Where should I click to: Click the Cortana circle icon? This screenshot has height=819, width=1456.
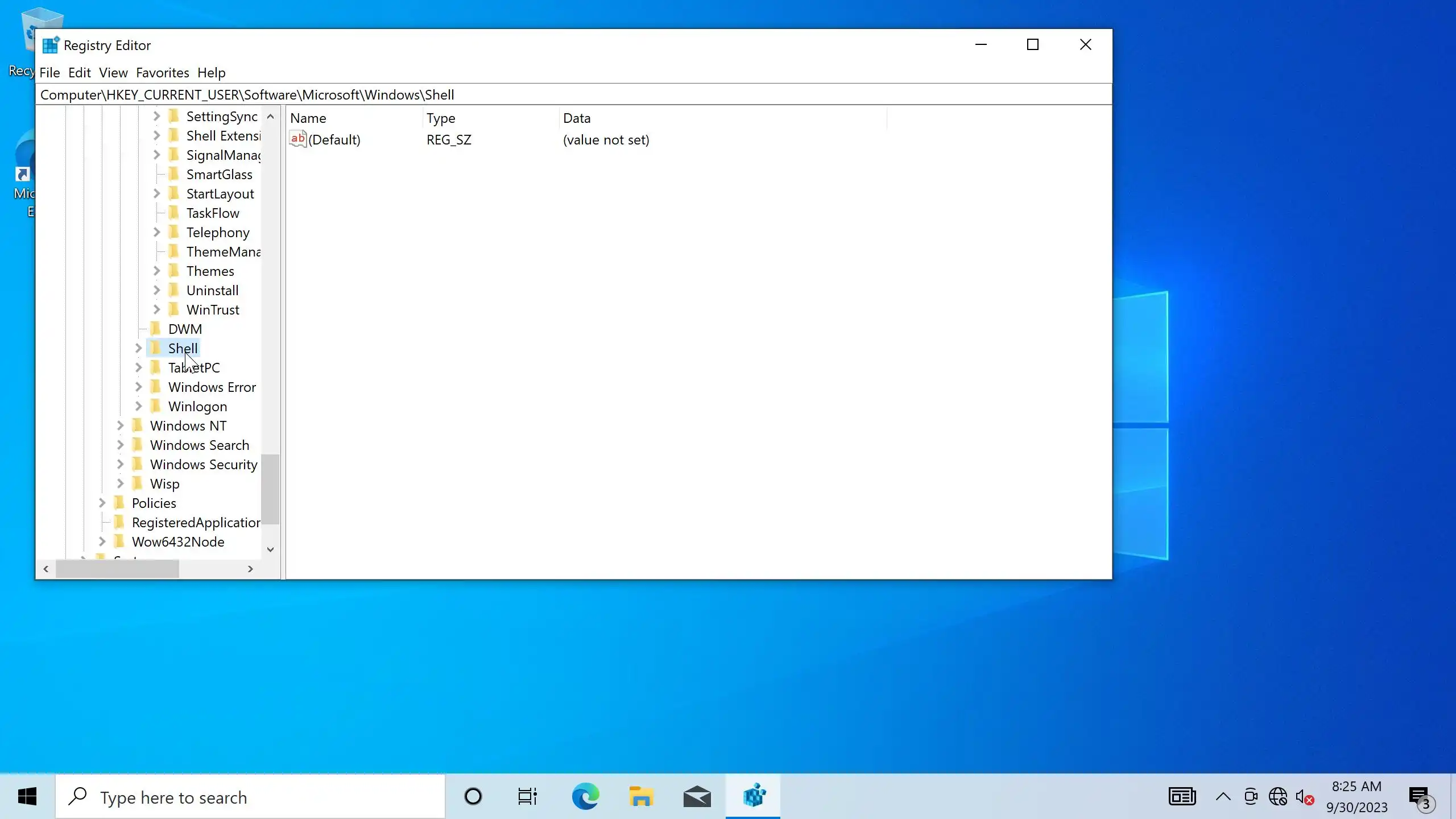473,796
